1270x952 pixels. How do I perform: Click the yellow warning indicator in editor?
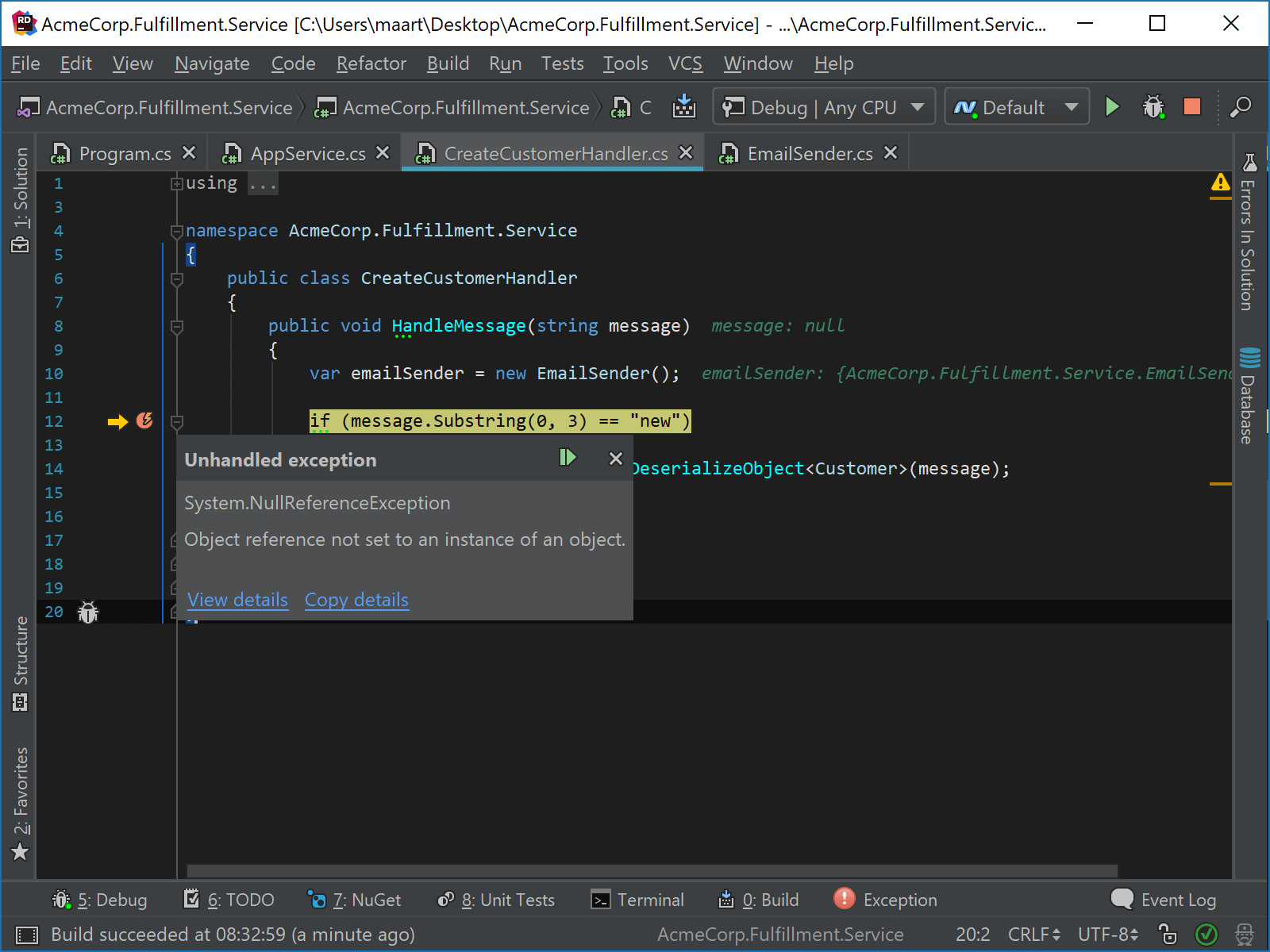[1220, 183]
